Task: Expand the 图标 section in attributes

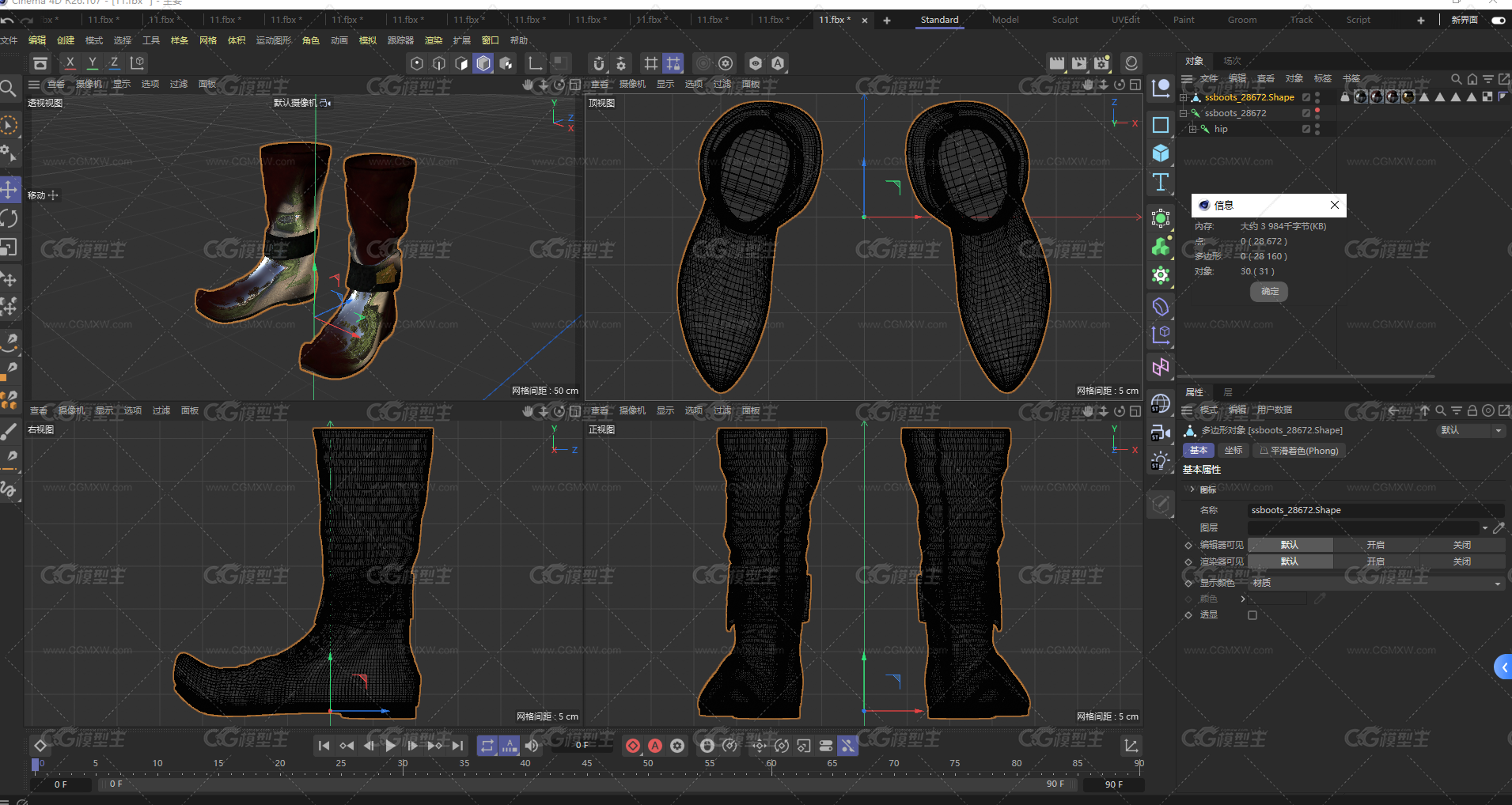Action: click(x=1192, y=489)
